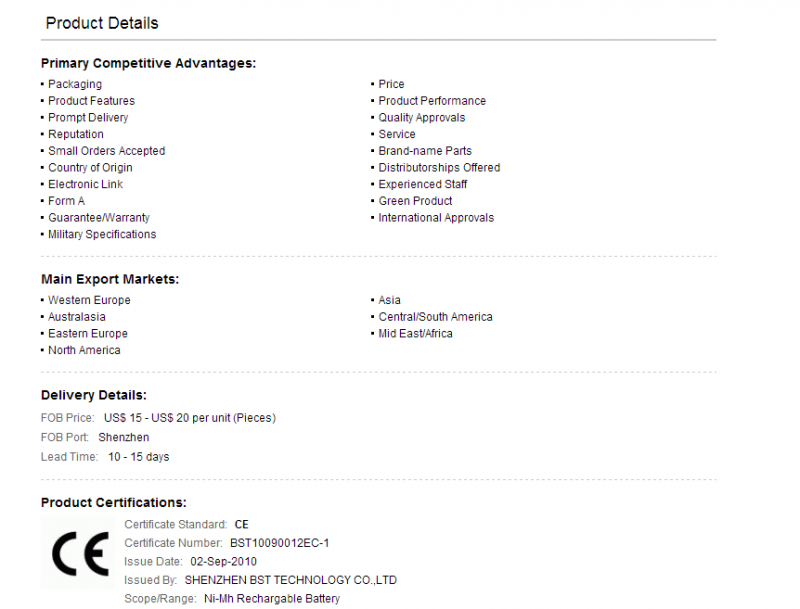Click the 10 - 15 days lead time

click(138, 457)
